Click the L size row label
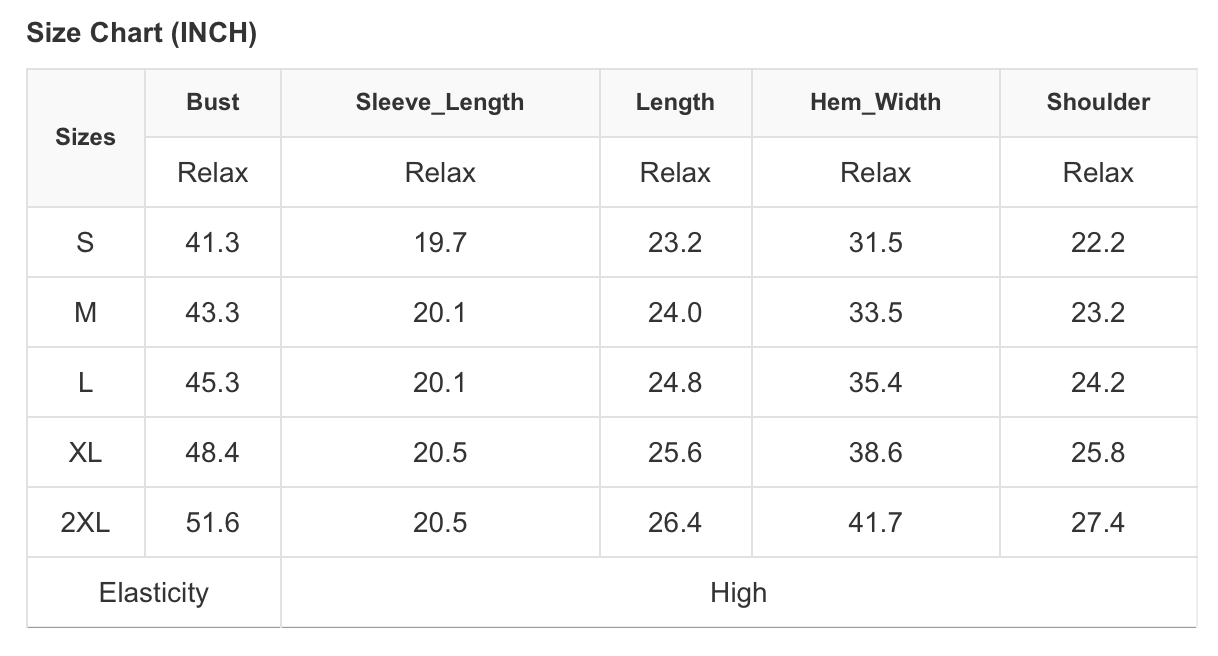 (85, 382)
